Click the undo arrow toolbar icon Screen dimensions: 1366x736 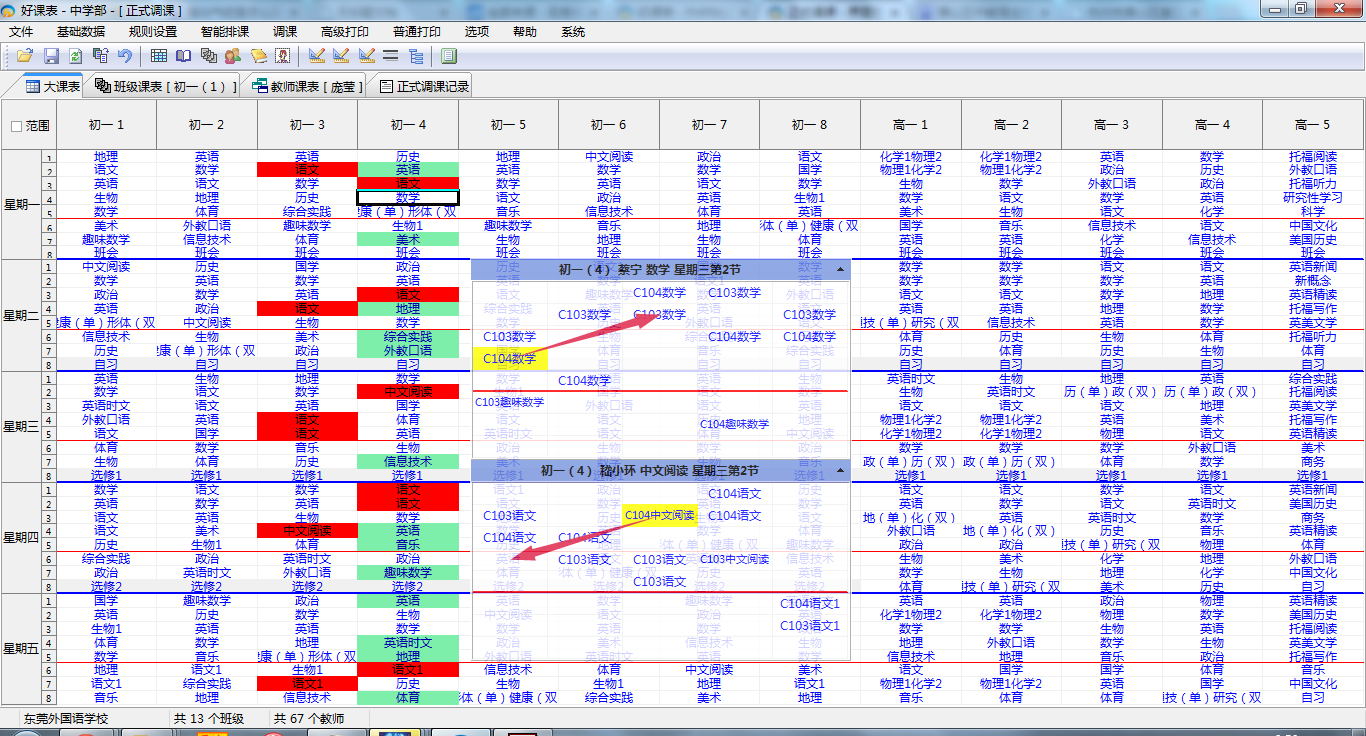click(124, 56)
